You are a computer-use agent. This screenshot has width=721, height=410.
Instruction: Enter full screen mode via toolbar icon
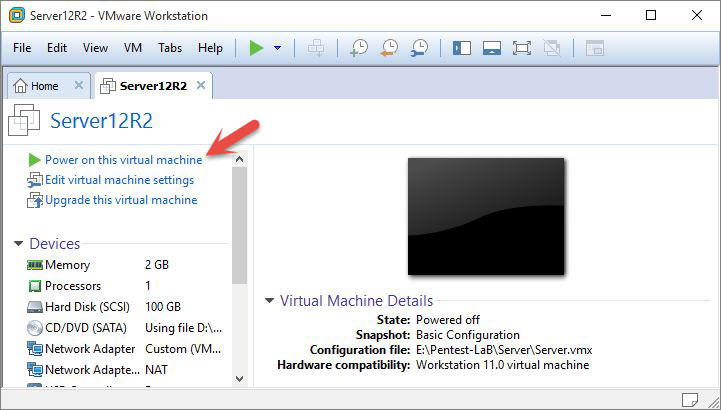pyautogui.click(x=521, y=48)
